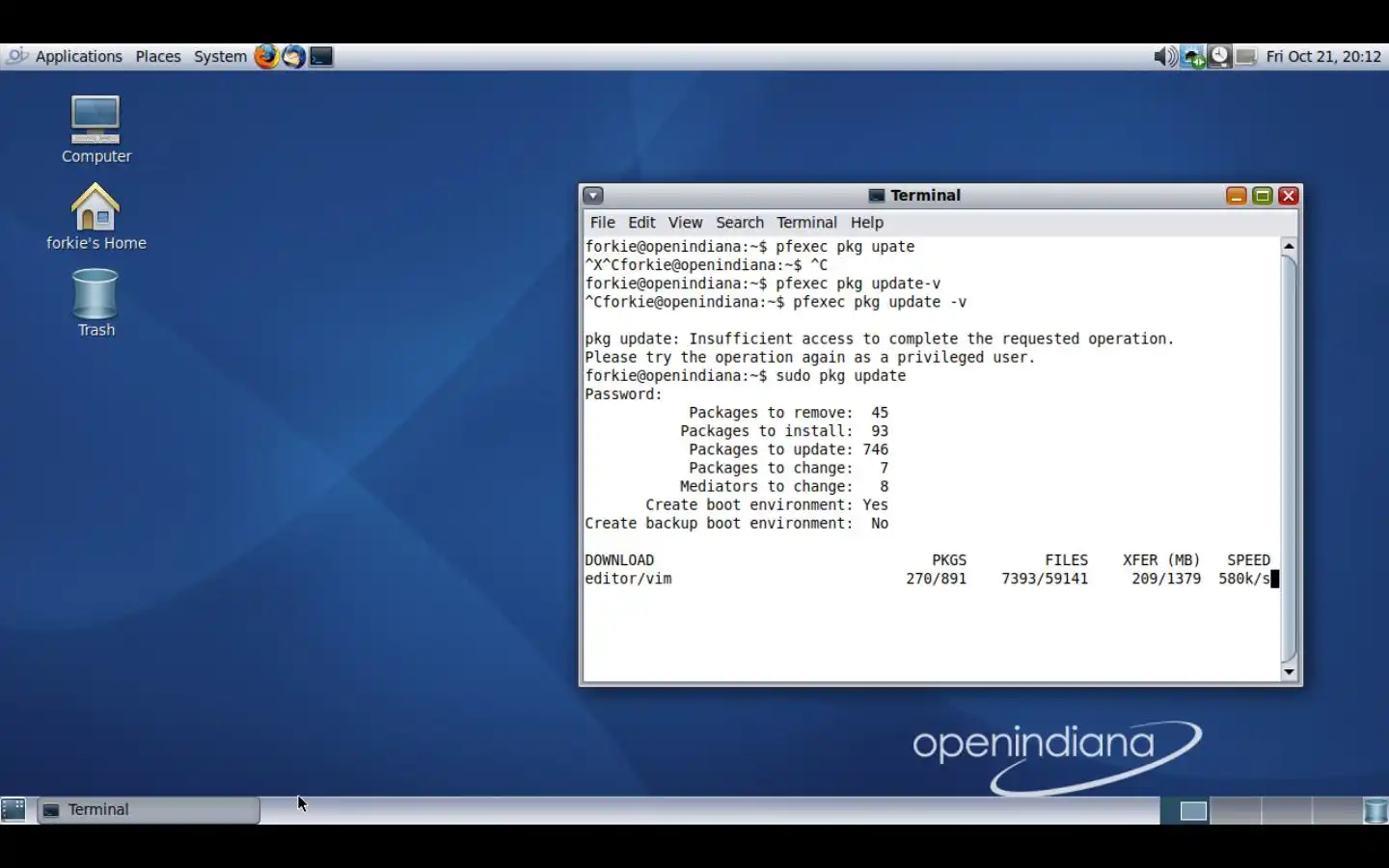
Task: Open the System menu
Action: coord(220,56)
